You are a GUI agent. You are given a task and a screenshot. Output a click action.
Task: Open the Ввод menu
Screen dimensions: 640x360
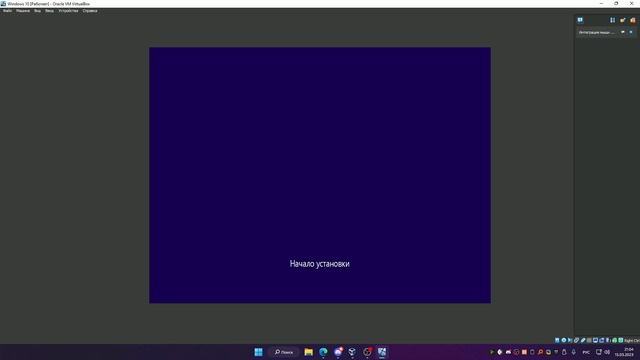pos(49,11)
